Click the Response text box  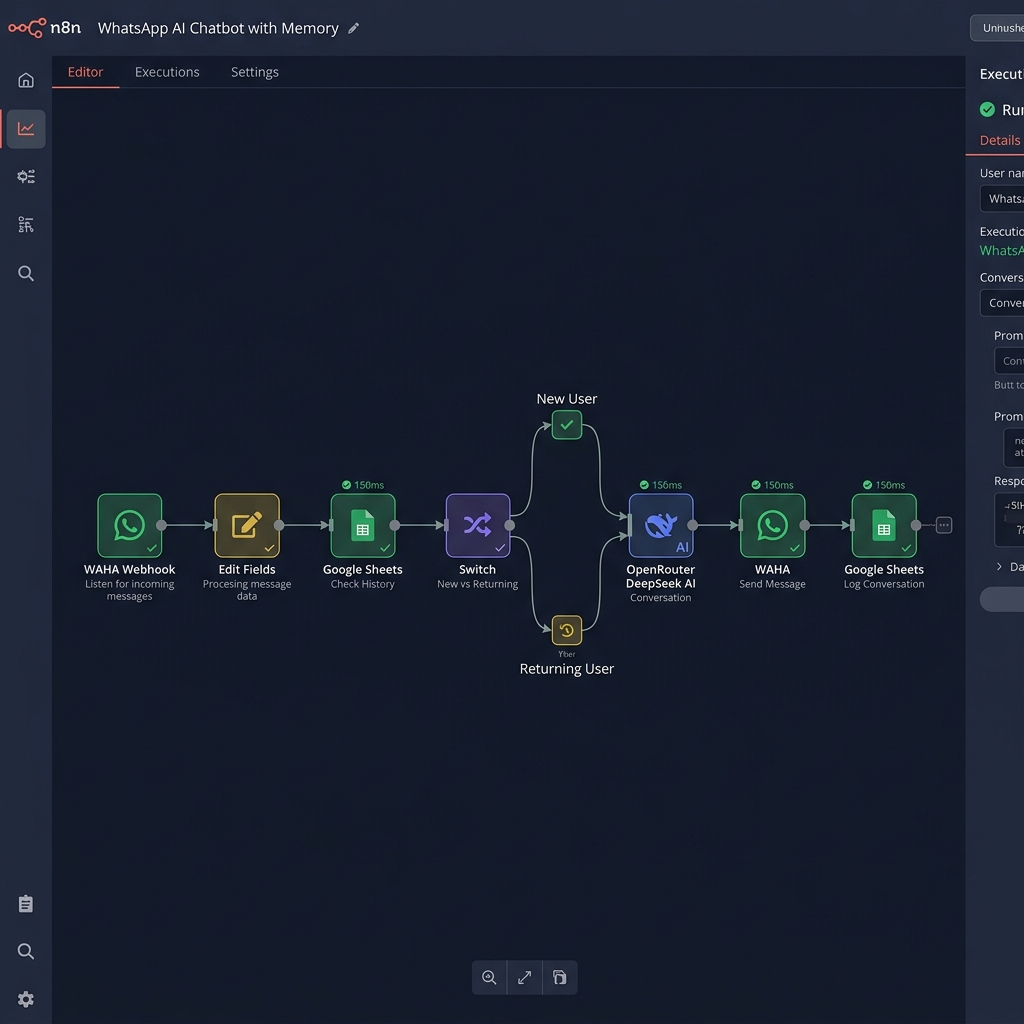coord(1009,520)
